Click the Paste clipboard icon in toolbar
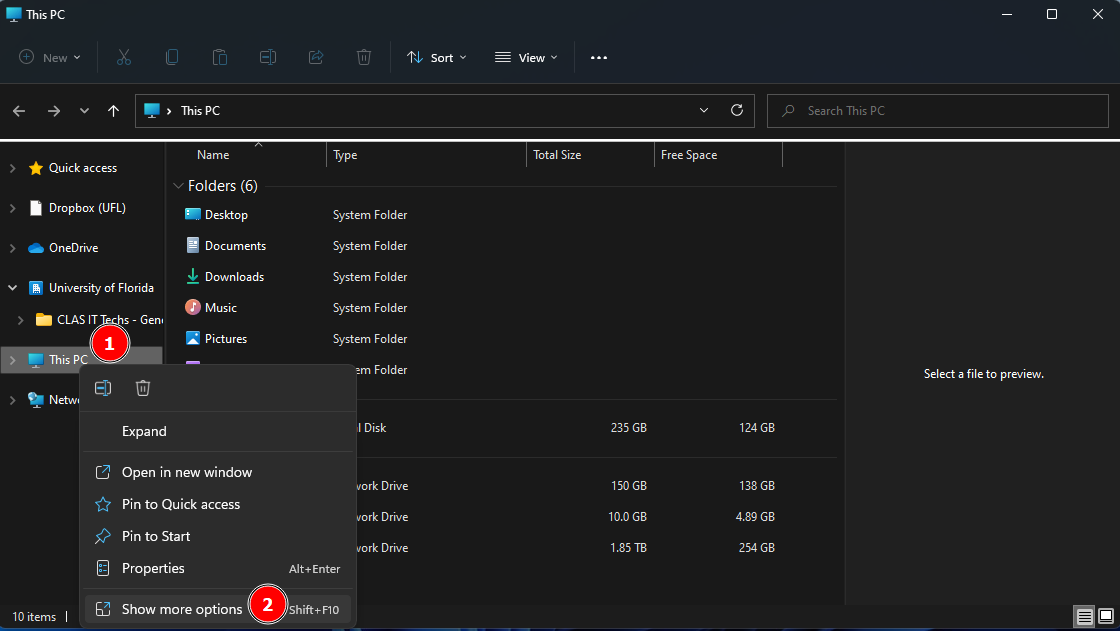The height and width of the screenshot is (631, 1120). point(220,57)
